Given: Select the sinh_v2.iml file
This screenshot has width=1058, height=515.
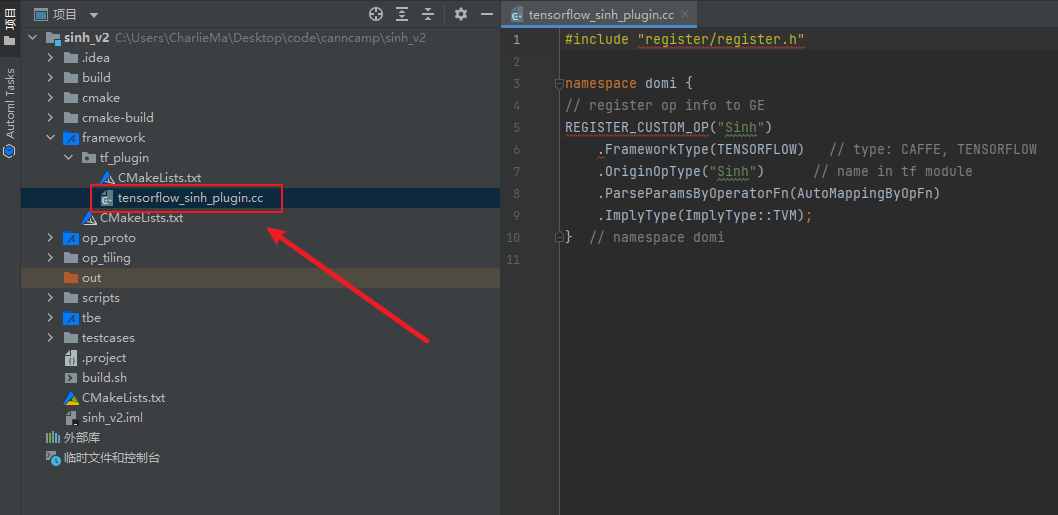Looking at the screenshot, I should [260, 418].
